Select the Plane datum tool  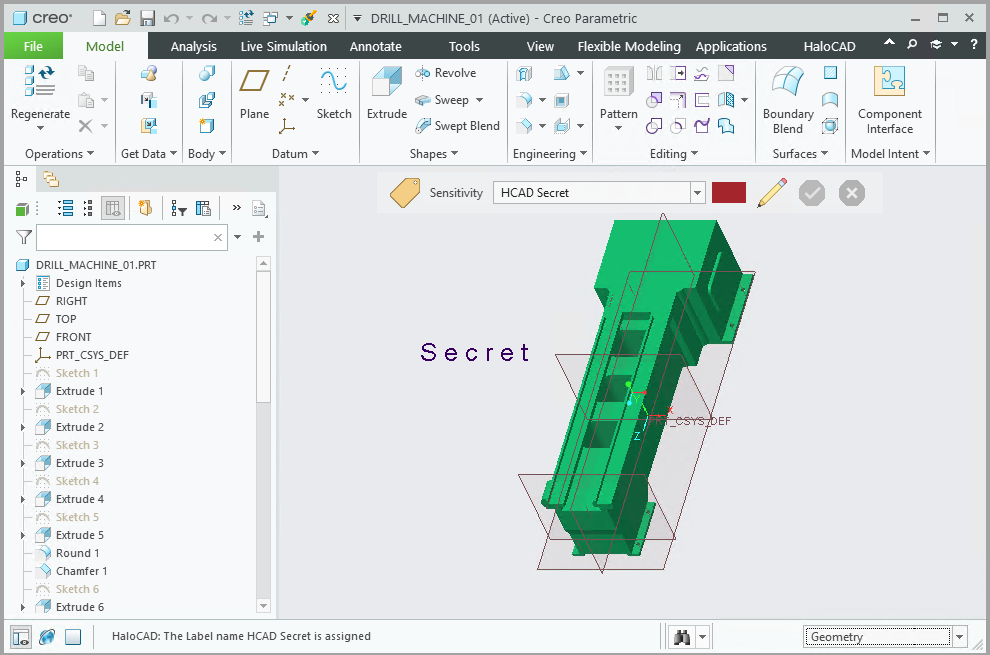click(x=254, y=92)
